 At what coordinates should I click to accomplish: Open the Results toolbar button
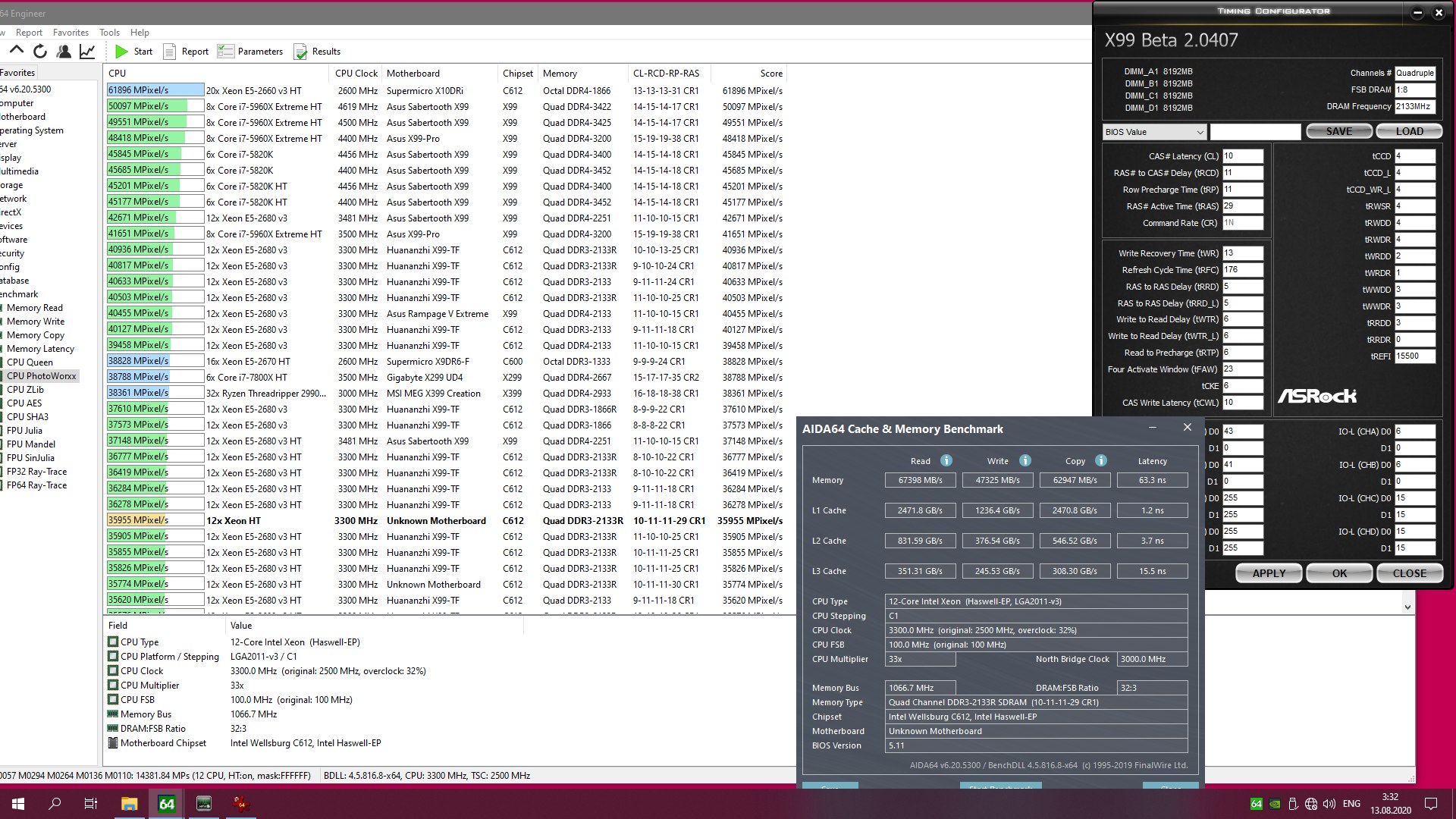(x=317, y=52)
